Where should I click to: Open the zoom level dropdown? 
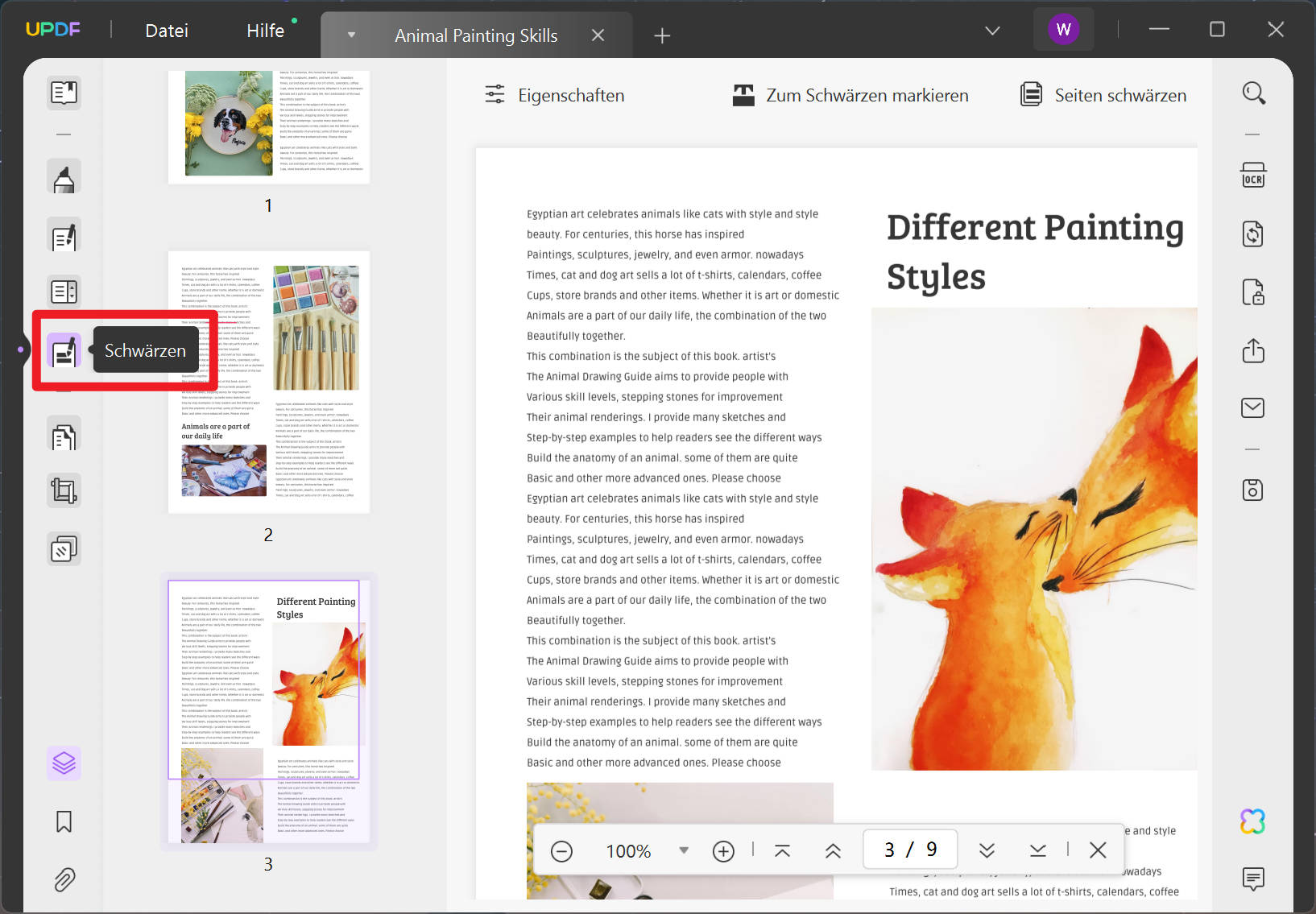click(x=684, y=850)
